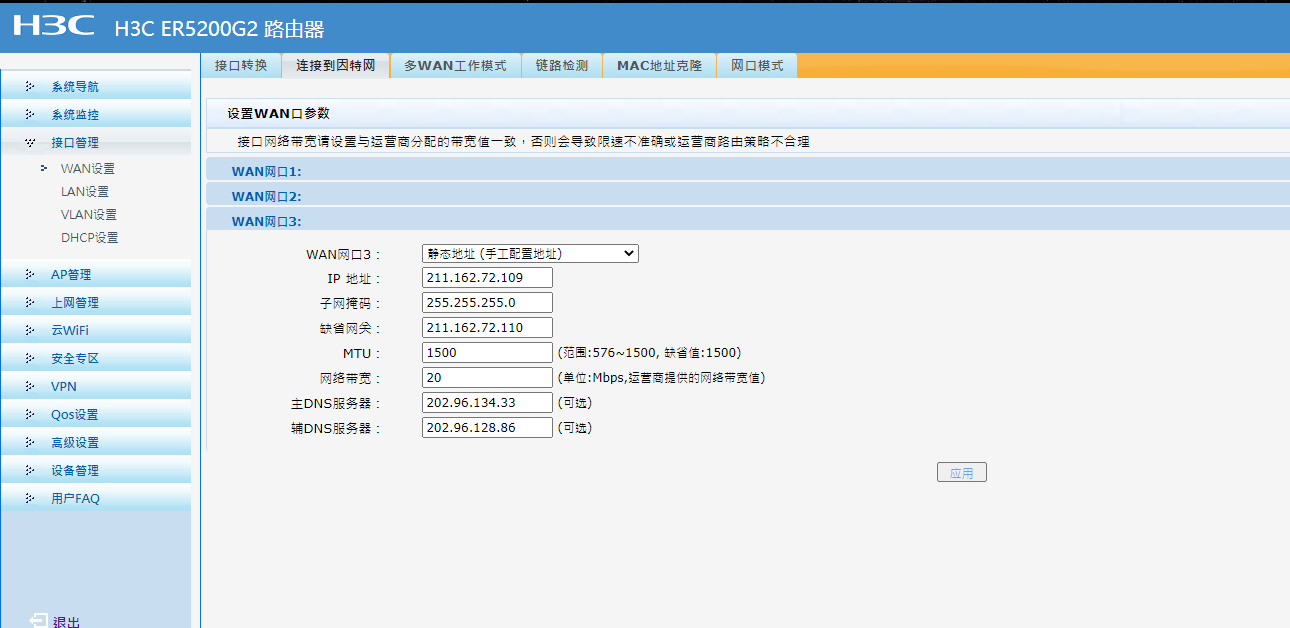Image resolution: width=1290 pixels, height=628 pixels.
Task: Click the Mbps bandwidth unit hint text
Action: (662, 378)
